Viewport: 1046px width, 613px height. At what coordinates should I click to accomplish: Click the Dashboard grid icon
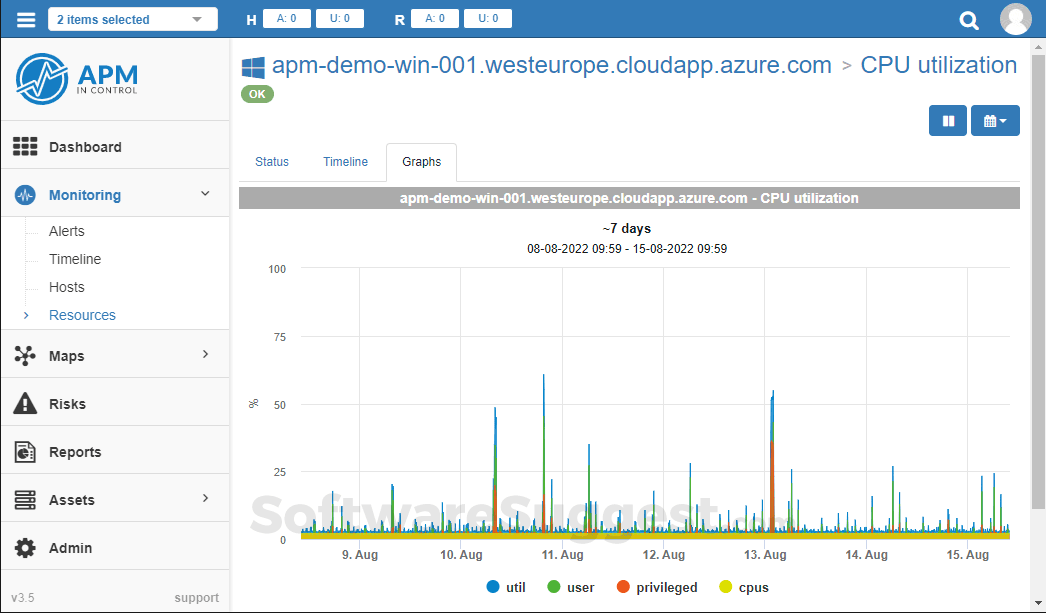coord(25,147)
